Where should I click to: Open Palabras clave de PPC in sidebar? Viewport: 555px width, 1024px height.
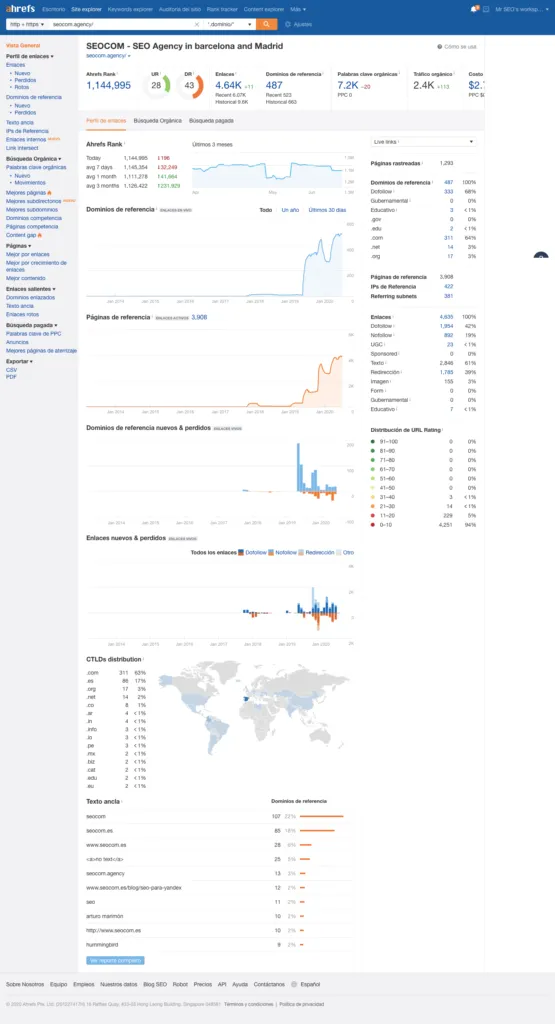[x=33, y=333]
